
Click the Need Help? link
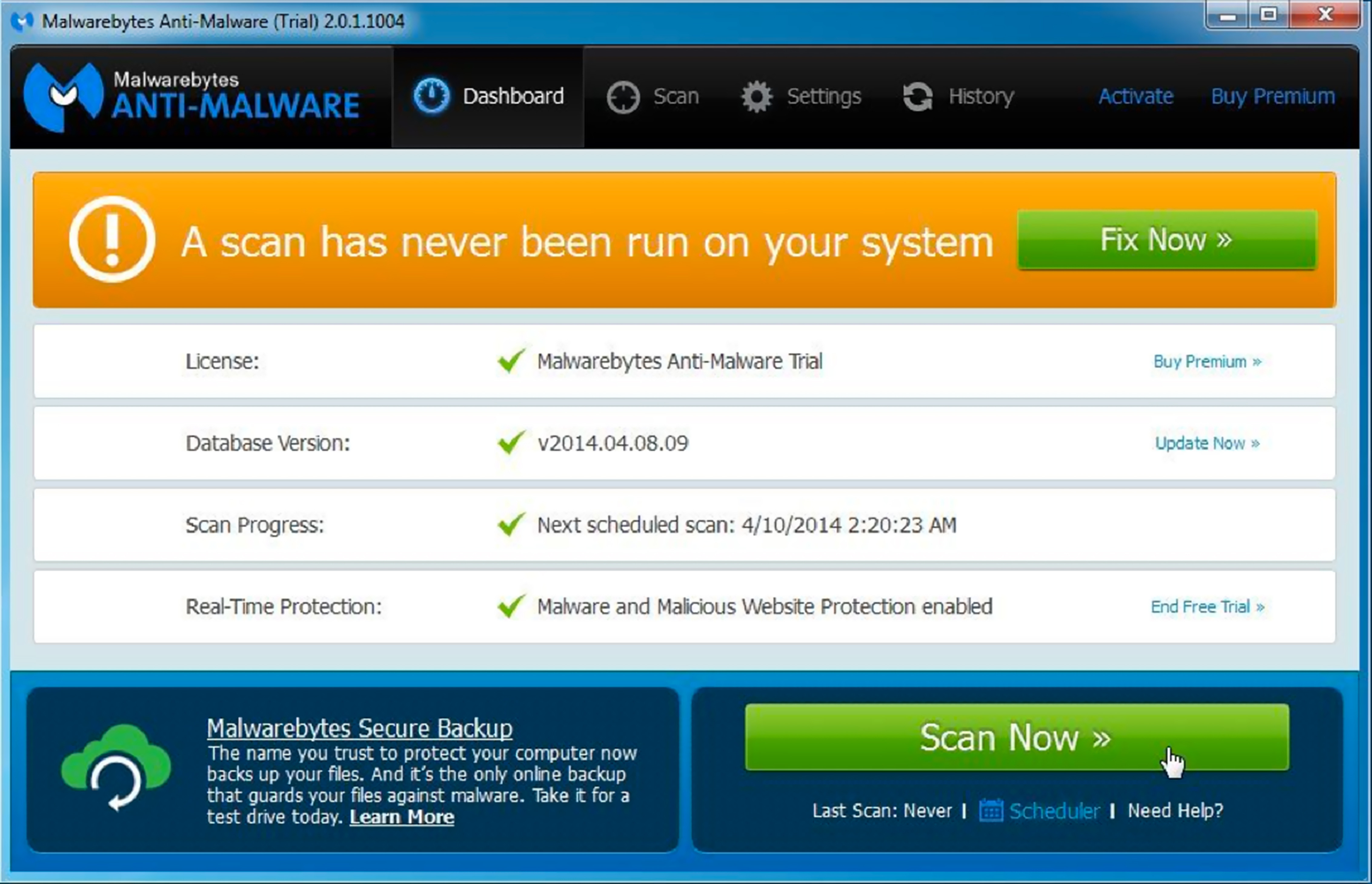point(1174,811)
